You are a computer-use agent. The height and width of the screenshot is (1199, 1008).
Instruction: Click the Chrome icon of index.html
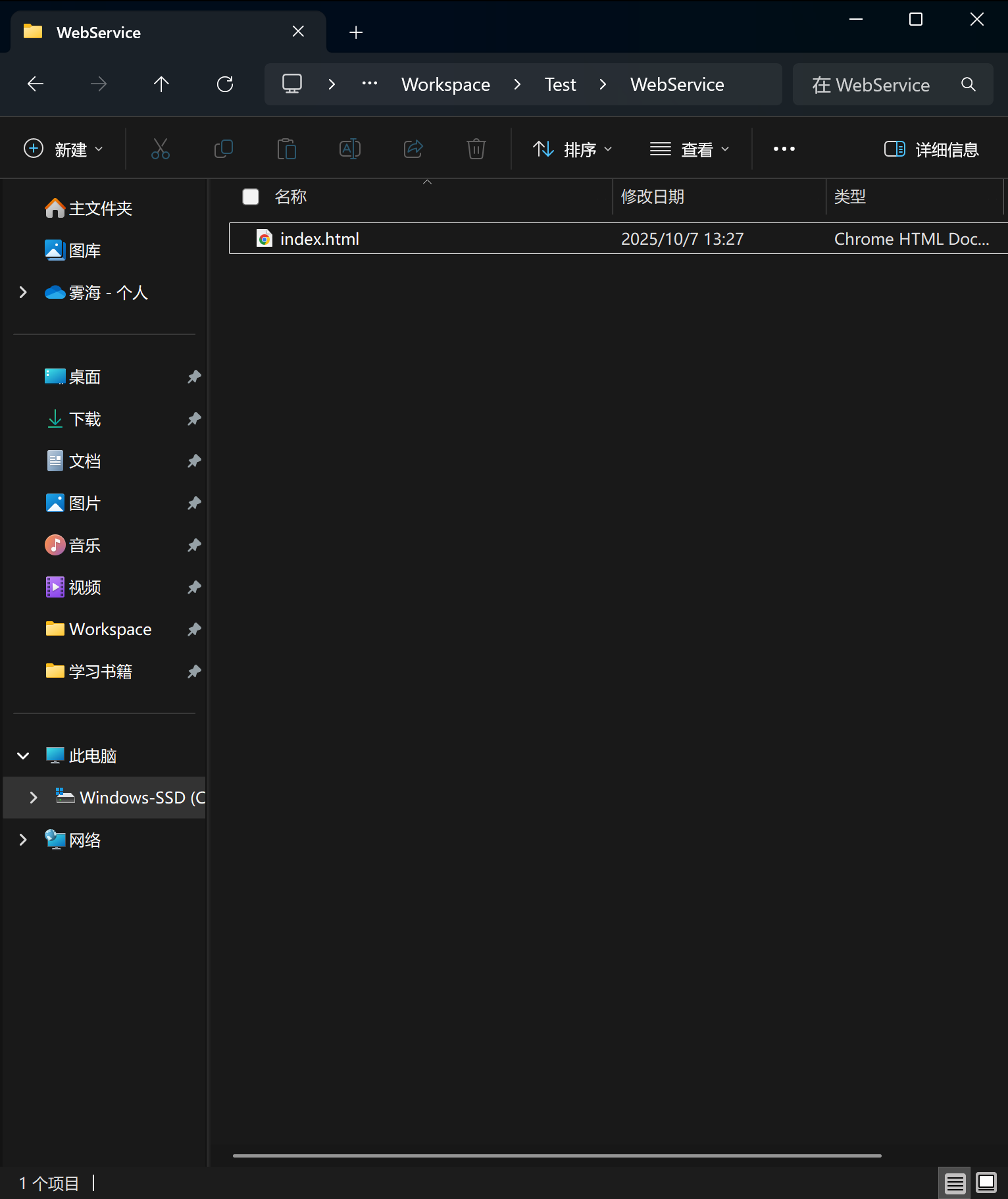(x=265, y=238)
